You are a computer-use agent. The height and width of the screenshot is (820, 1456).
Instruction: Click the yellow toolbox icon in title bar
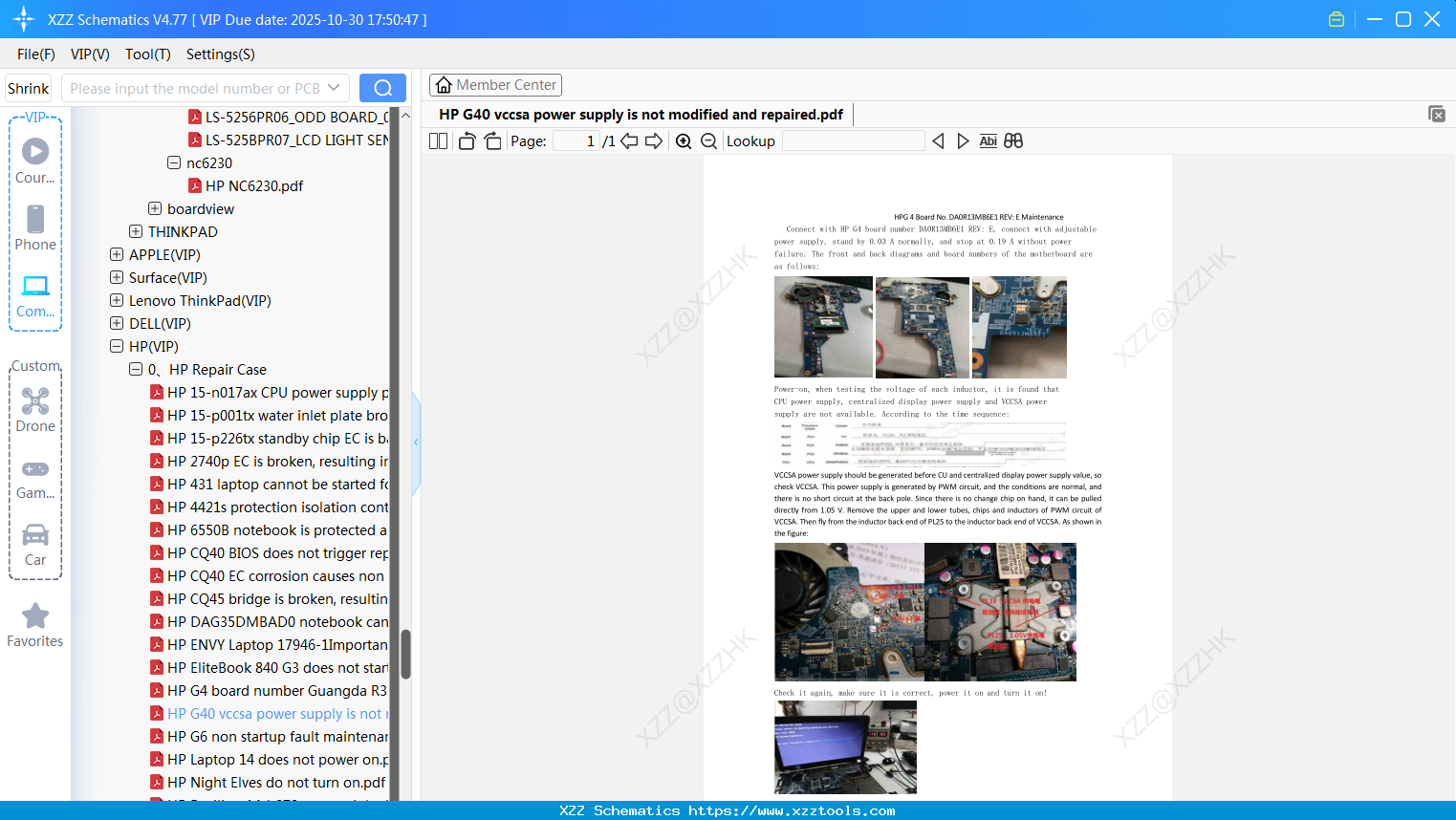[1336, 19]
